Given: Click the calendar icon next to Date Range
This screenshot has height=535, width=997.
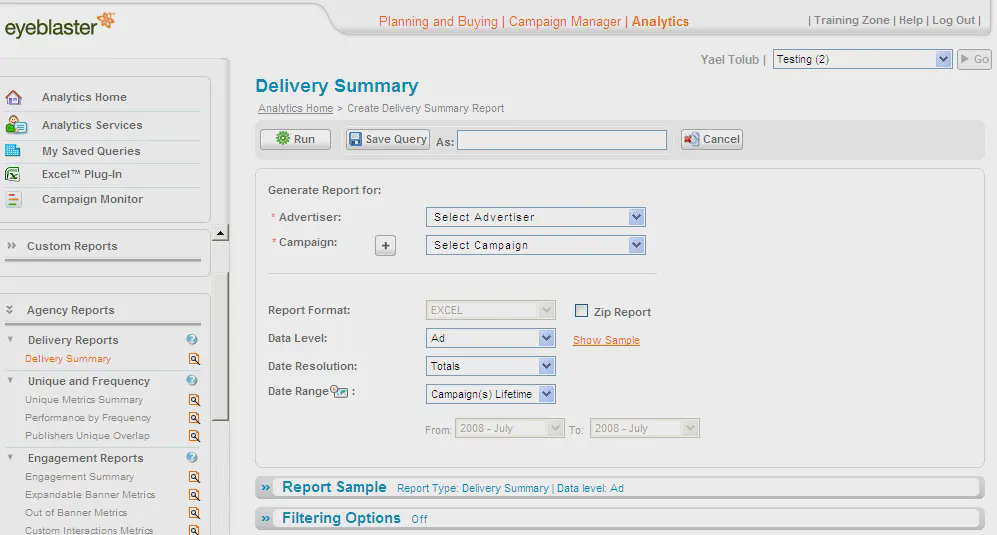Looking at the screenshot, I should [339, 392].
